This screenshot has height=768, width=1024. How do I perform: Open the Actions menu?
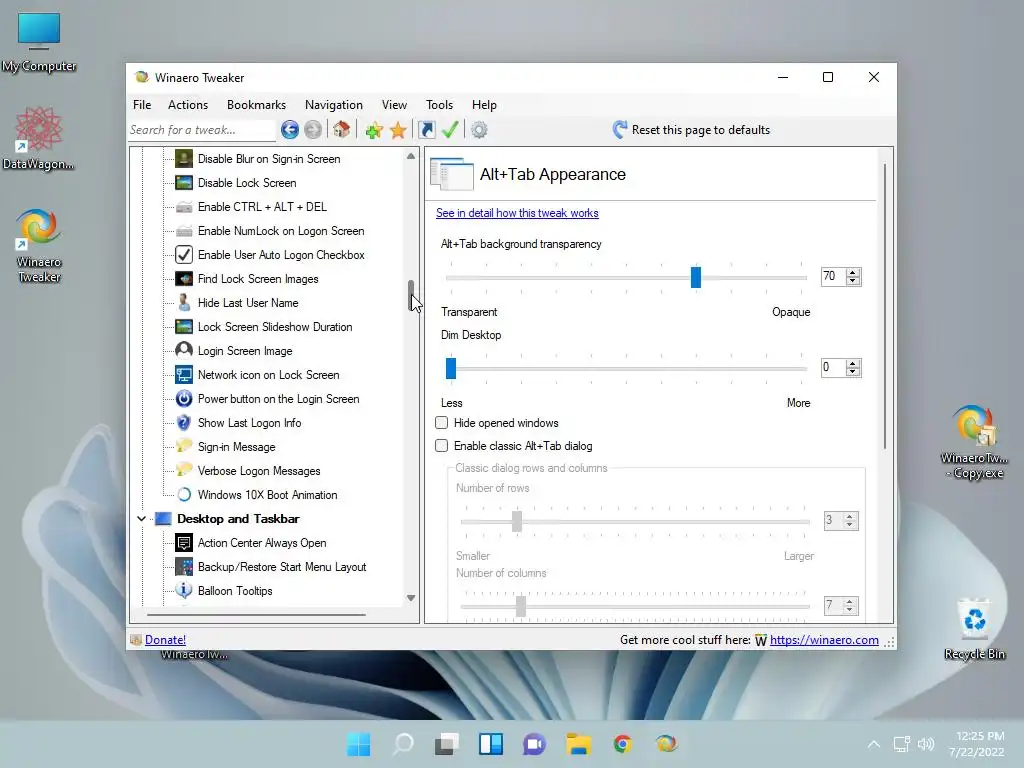tap(188, 104)
